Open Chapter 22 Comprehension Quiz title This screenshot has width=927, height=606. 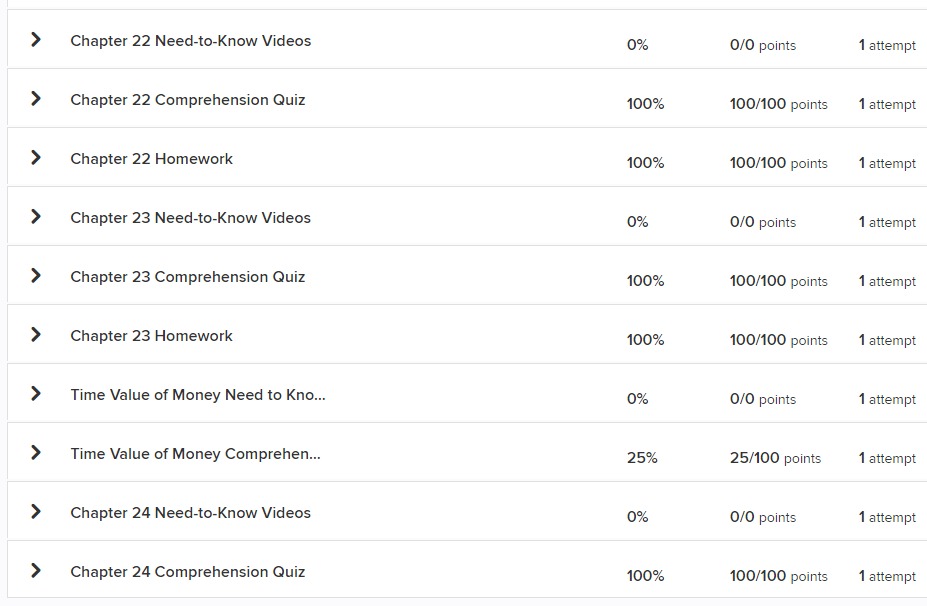pyautogui.click(x=187, y=100)
